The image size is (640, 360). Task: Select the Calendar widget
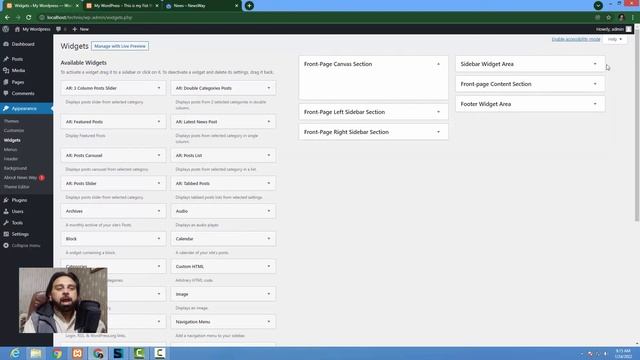coord(223,239)
